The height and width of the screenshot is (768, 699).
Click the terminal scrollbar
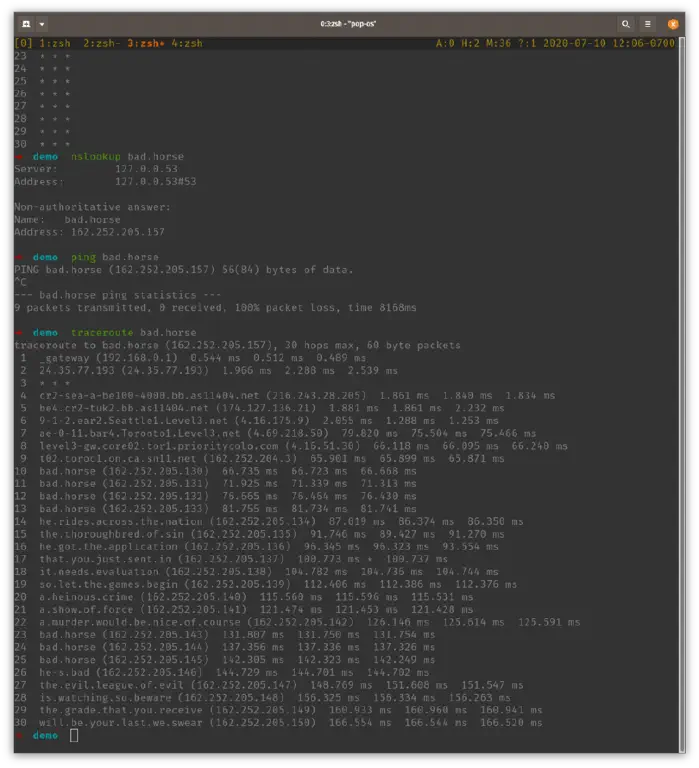pyautogui.click(x=682, y=395)
